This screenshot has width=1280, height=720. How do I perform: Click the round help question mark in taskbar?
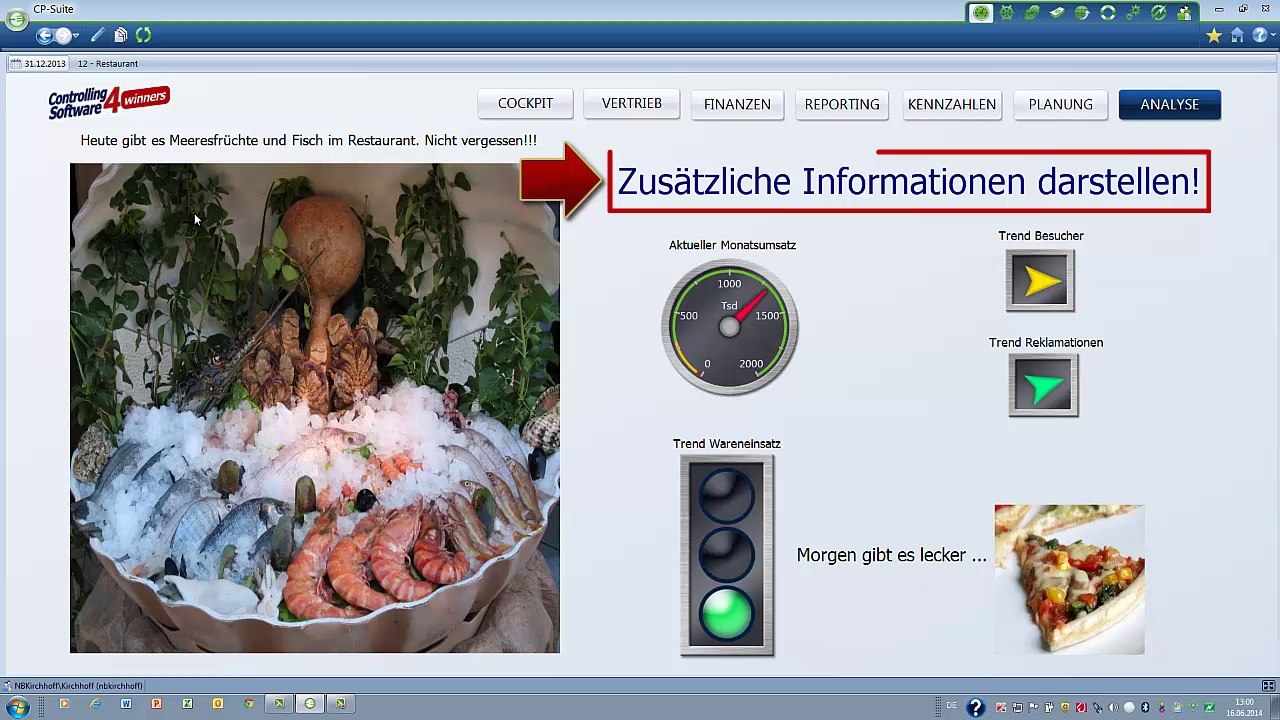click(x=976, y=707)
